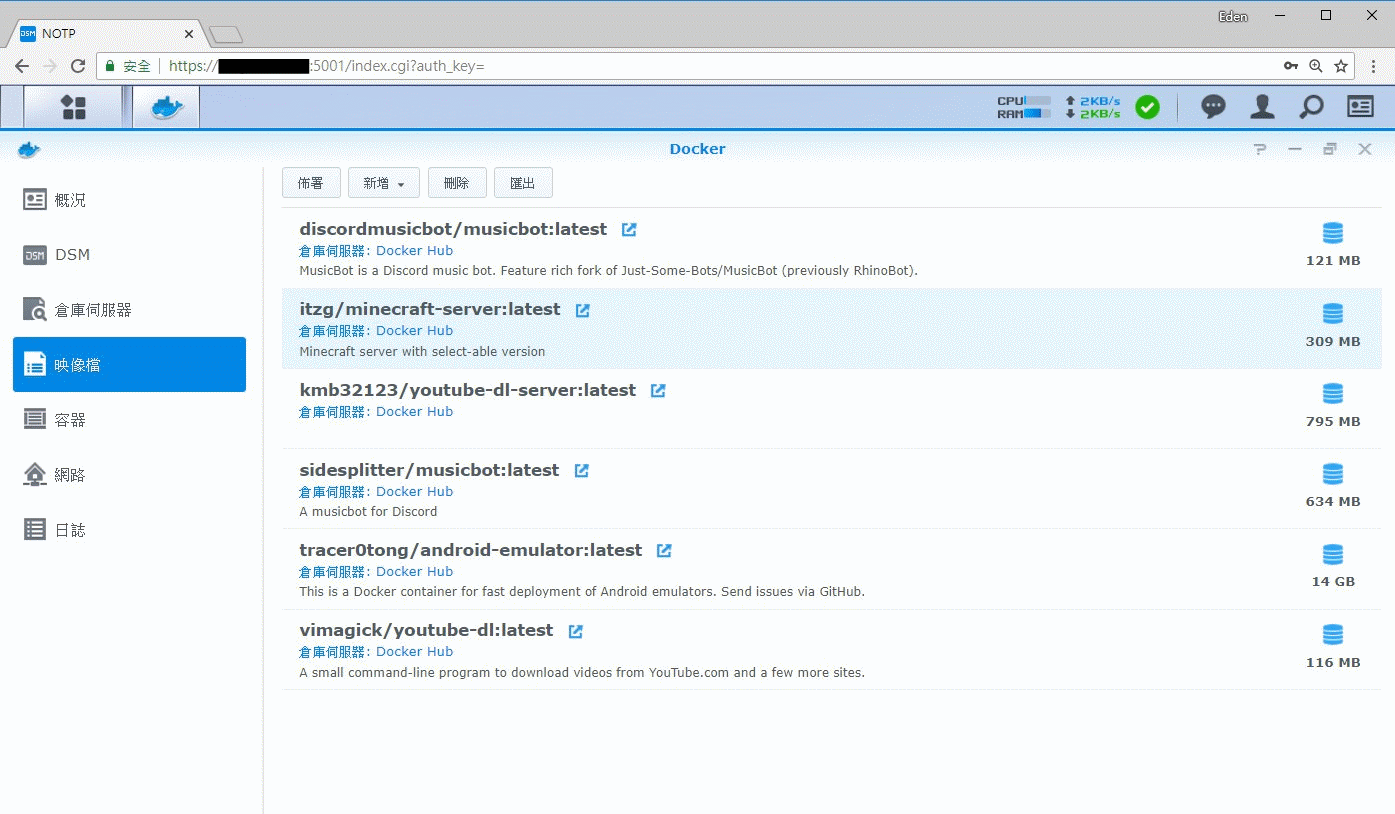Reload the page in the browser
This screenshot has width=1395, height=814.
78,66
